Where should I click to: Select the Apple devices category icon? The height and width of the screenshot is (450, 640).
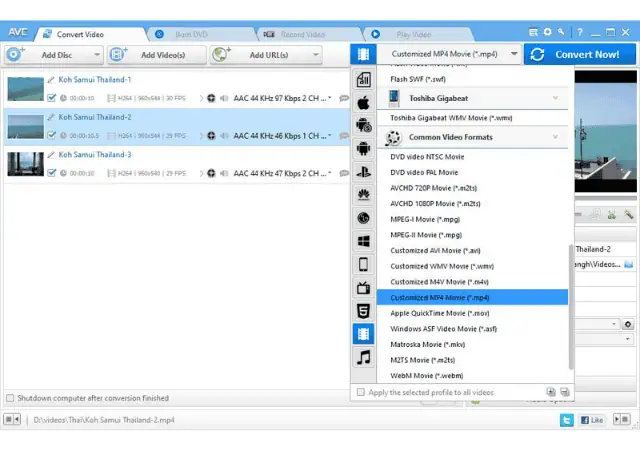[x=363, y=102]
